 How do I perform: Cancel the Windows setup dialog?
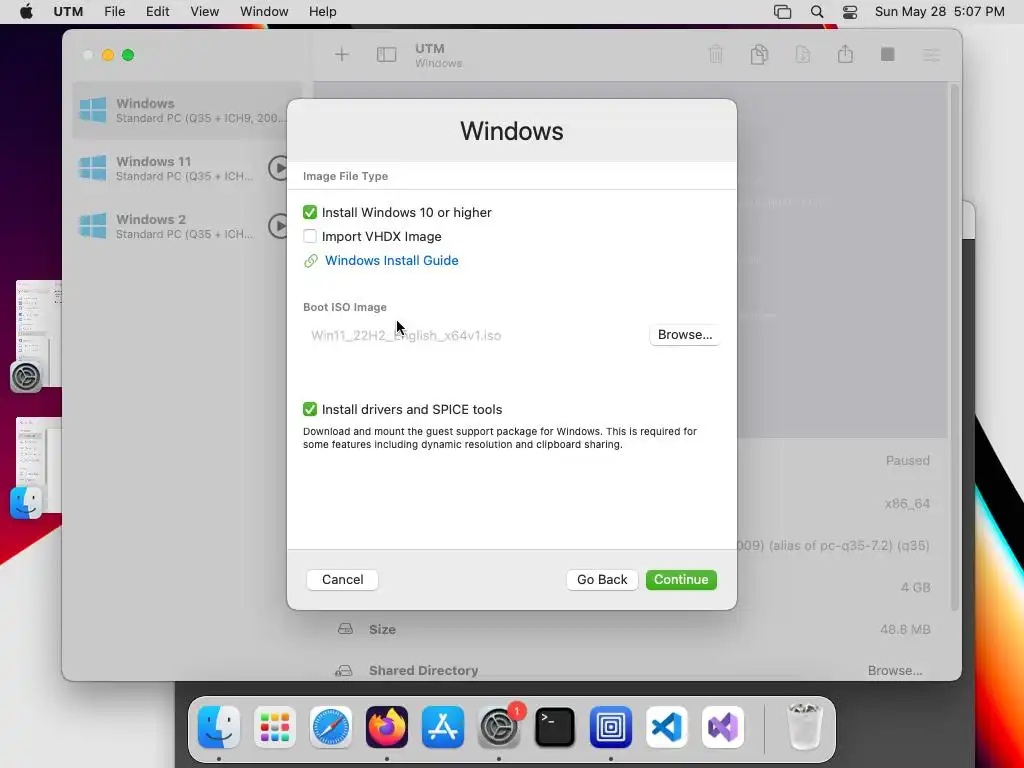click(x=342, y=580)
